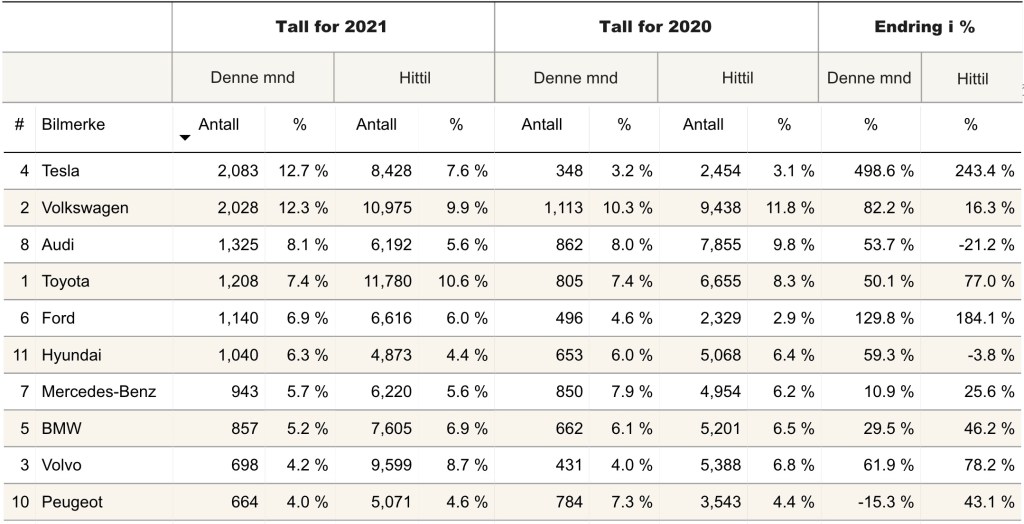Select the Peugeot row label

(72, 502)
